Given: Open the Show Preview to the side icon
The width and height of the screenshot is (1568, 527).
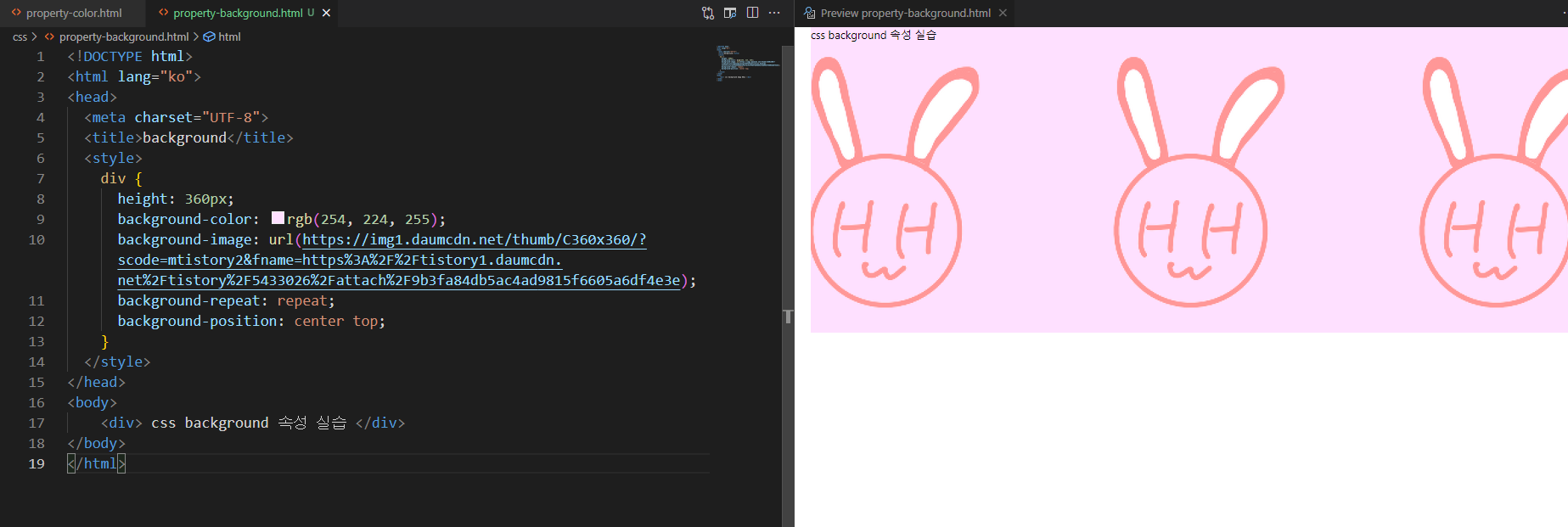Looking at the screenshot, I should (x=730, y=13).
